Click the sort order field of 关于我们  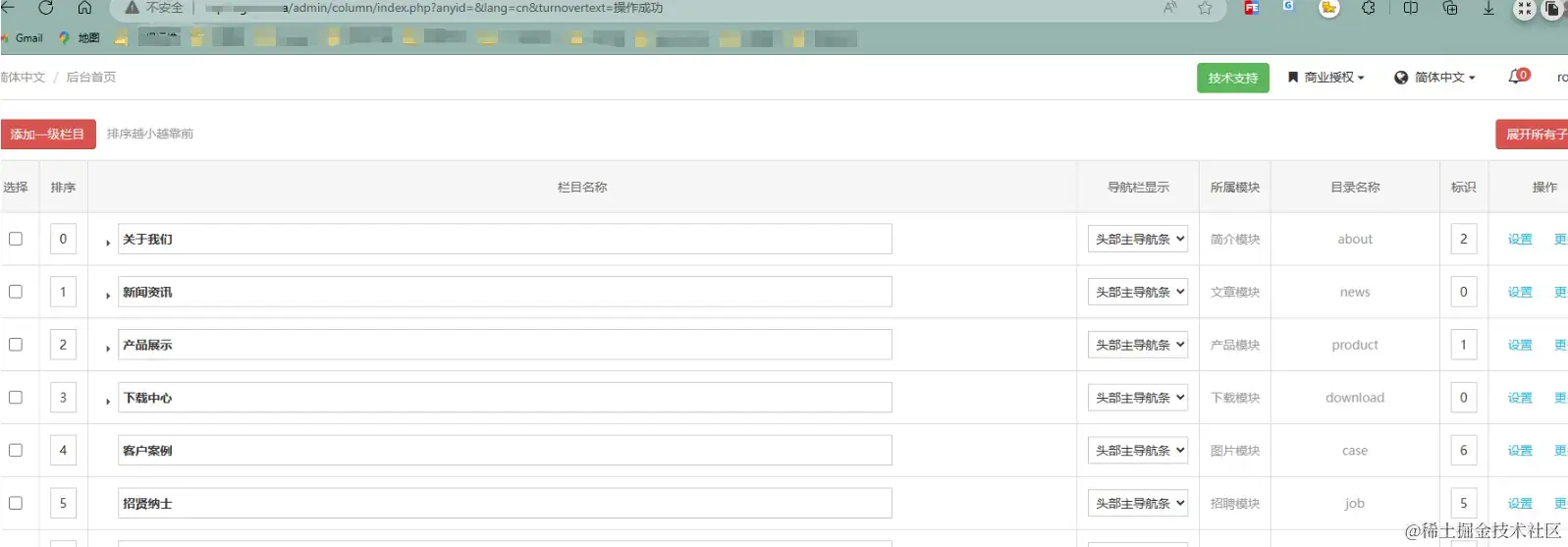point(63,239)
